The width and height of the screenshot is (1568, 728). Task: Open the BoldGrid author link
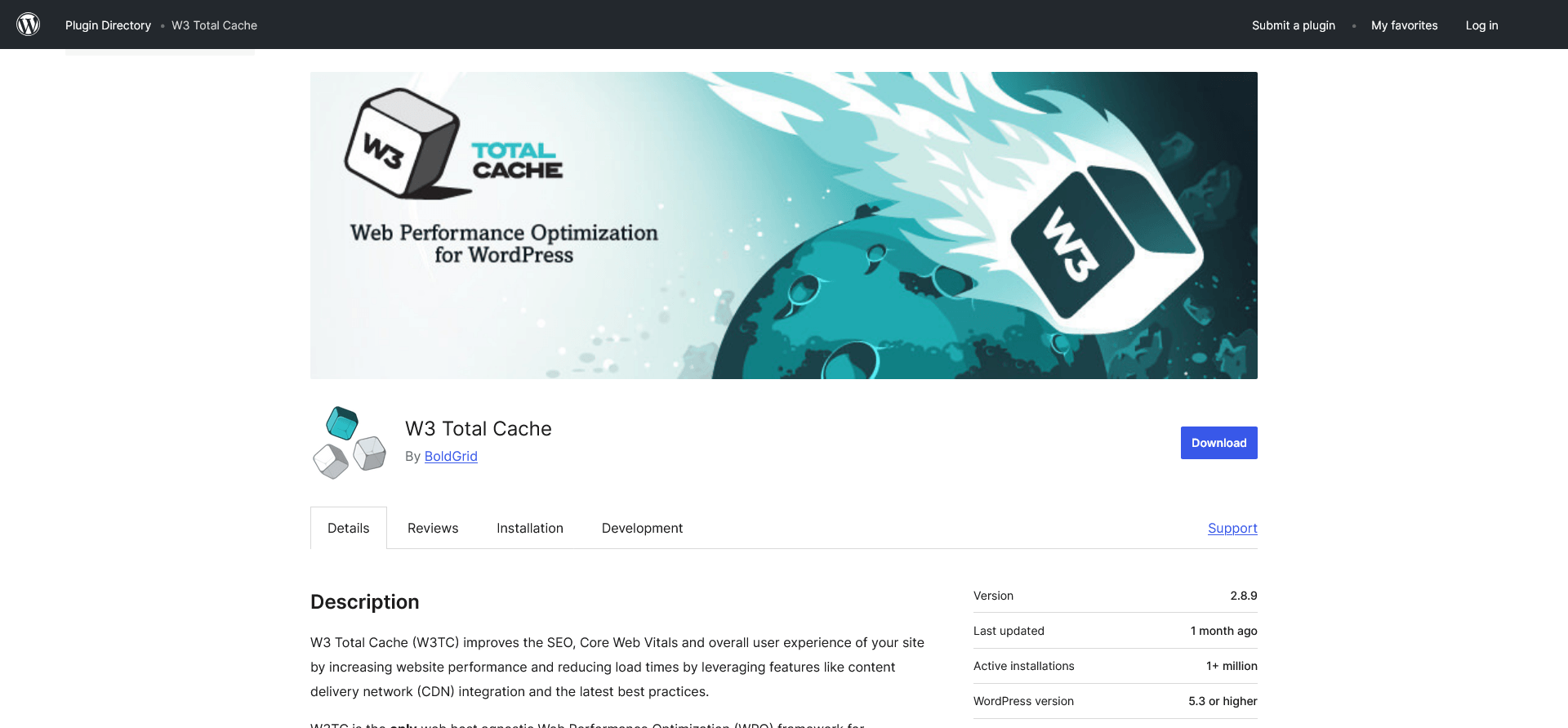(x=451, y=456)
